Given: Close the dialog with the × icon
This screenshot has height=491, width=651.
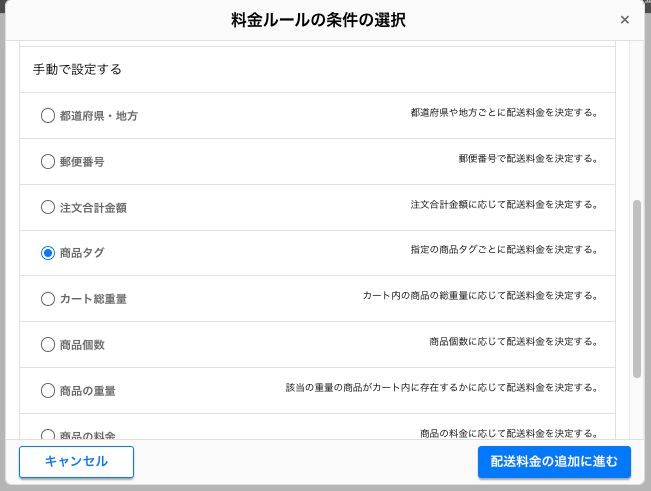Looking at the screenshot, I should pyautogui.click(x=625, y=20).
